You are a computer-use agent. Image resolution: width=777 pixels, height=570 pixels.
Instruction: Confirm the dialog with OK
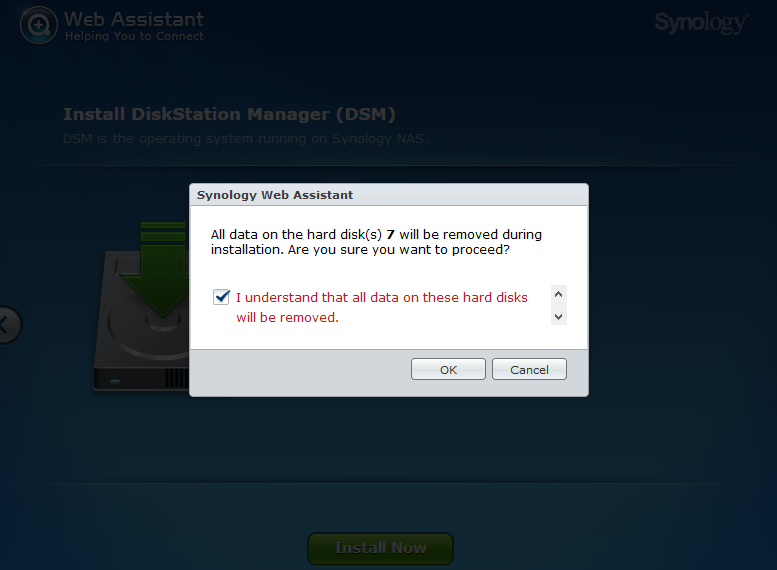[448, 369]
